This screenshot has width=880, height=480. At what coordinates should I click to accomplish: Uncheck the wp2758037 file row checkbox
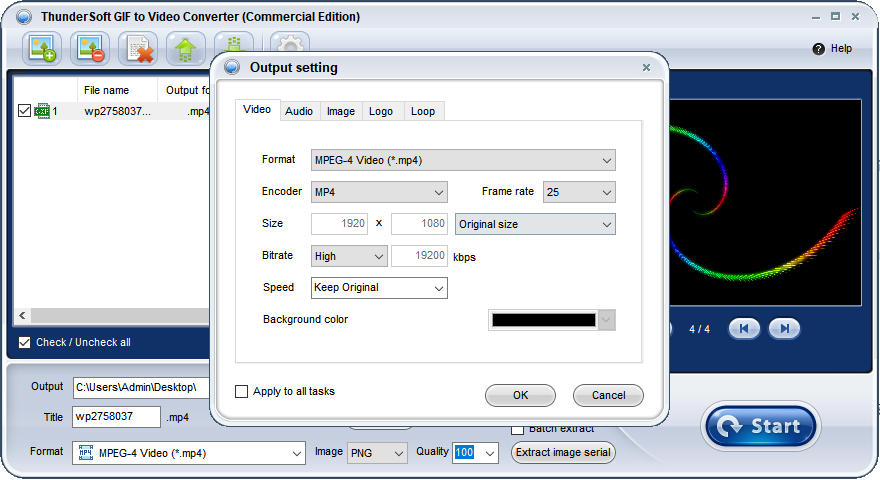(25, 111)
